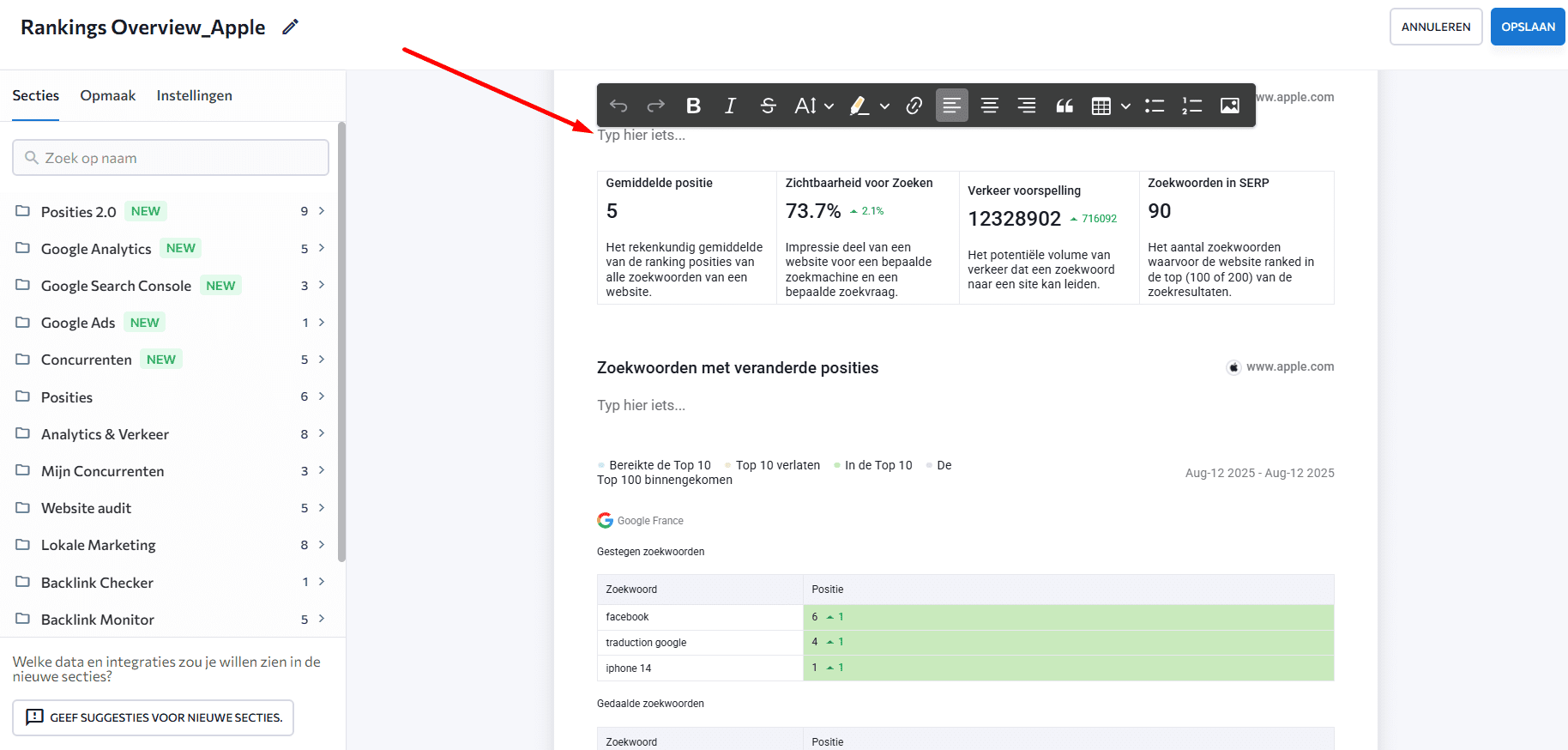Screen dimensions: 1568x750
Task: Expand Google Analytics section chevron
Action: click(x=322, y=248)
